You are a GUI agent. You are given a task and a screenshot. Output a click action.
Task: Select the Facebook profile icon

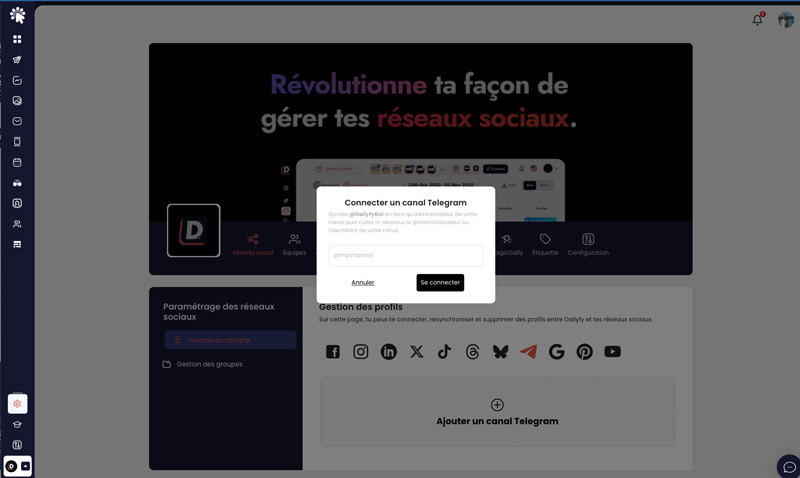tap(333, 351)
